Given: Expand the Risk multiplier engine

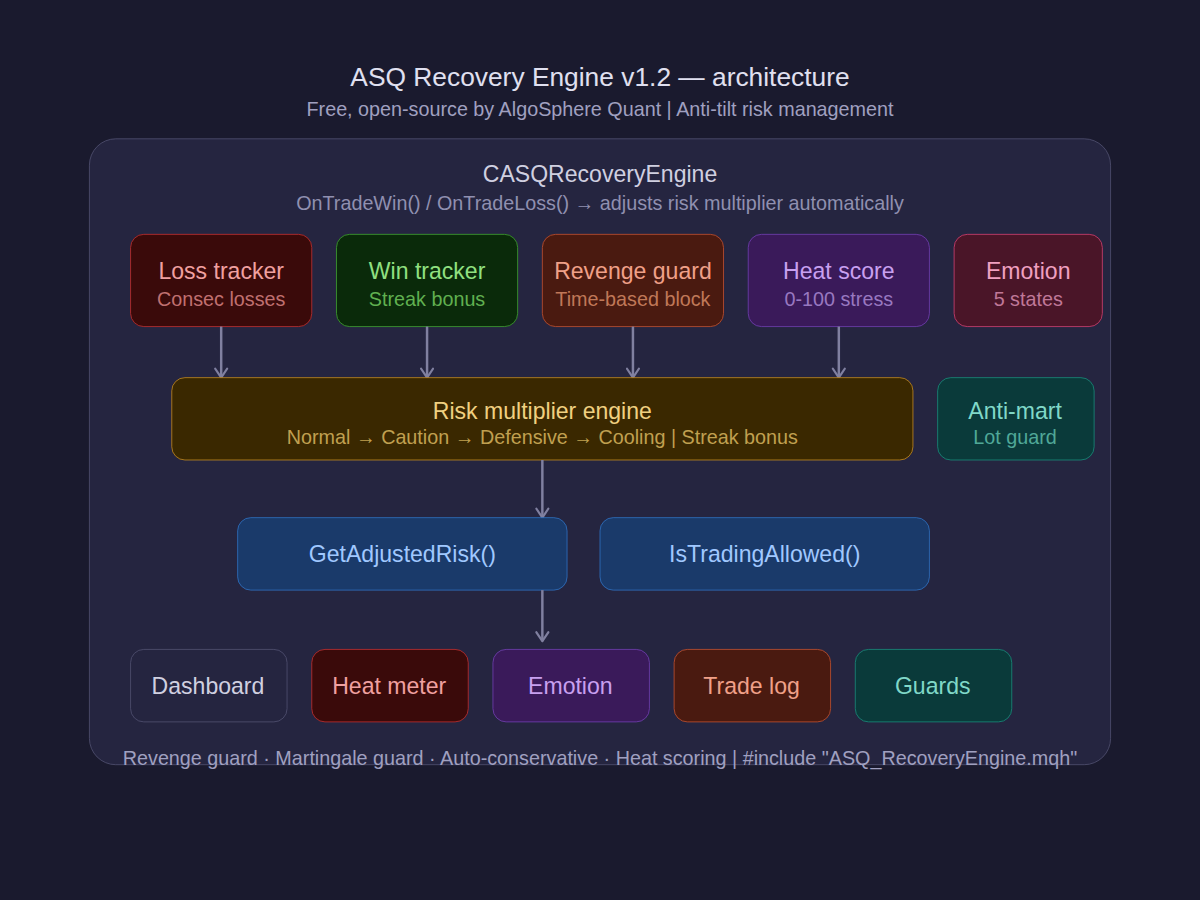Looking at the screenshot, I should tap(542, 419).
